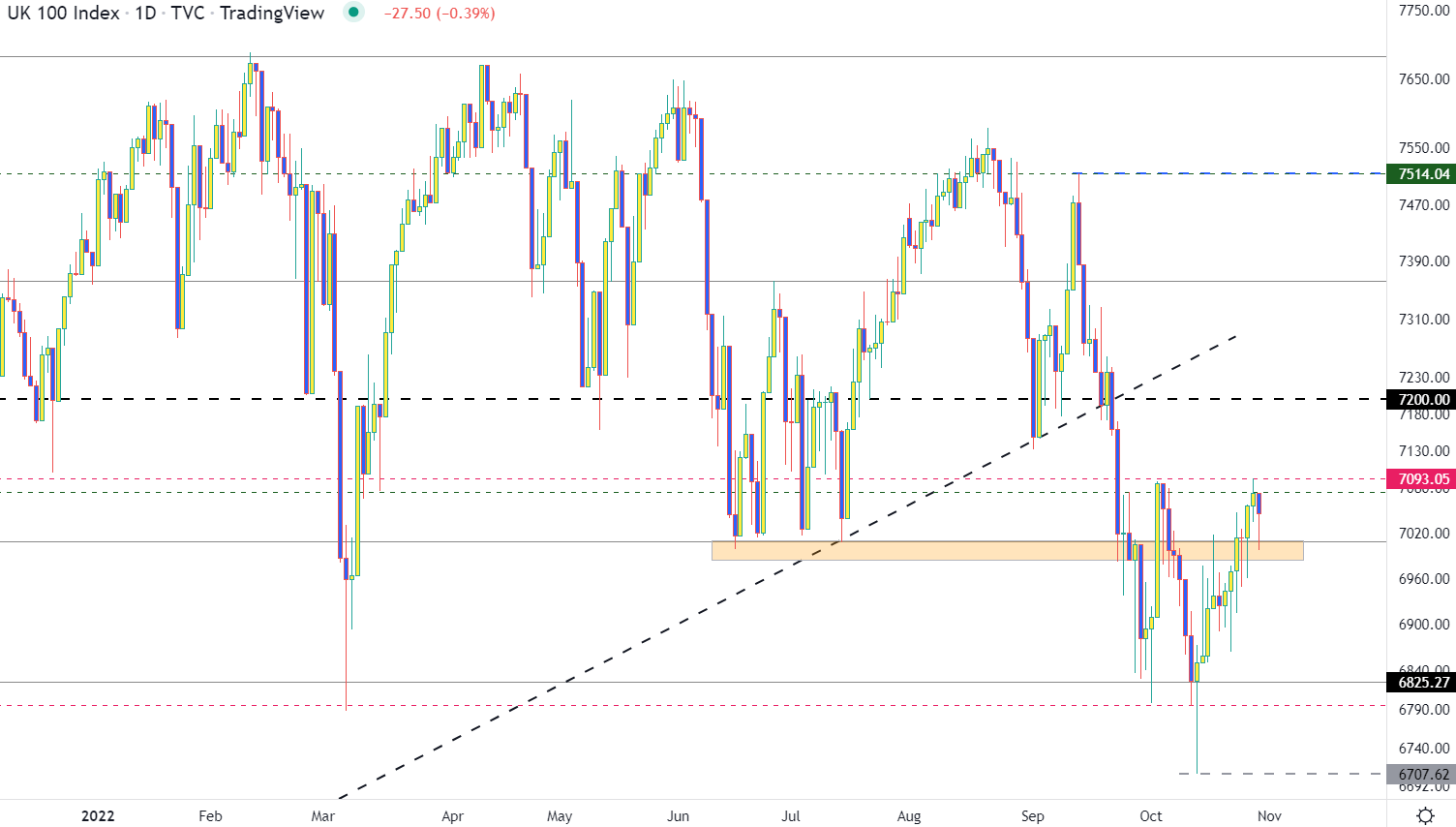Screen dimensions: 1456x827
Task: Click the 7750.00 price axis value
Action: 1424,11
